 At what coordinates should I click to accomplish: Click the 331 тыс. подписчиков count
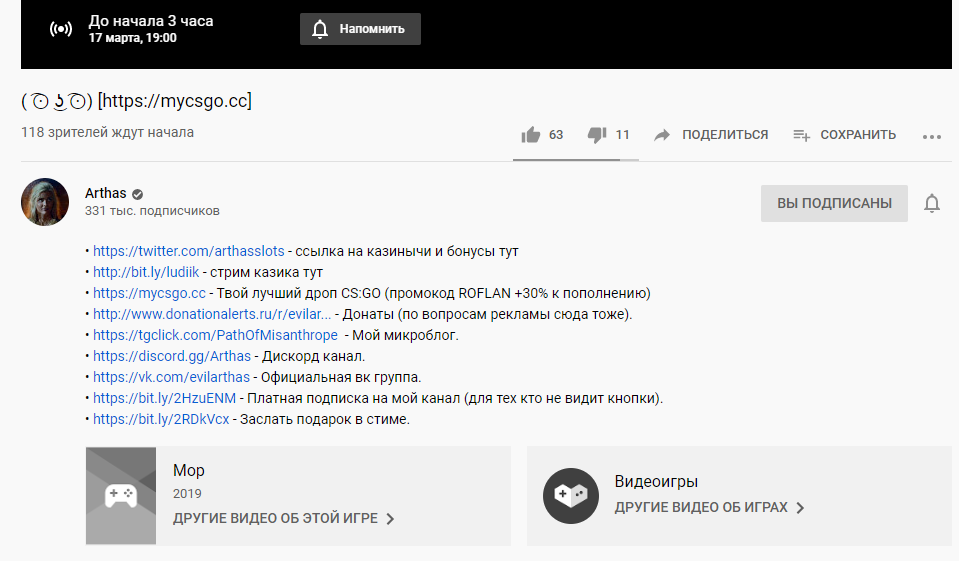(x=152, y=211)
